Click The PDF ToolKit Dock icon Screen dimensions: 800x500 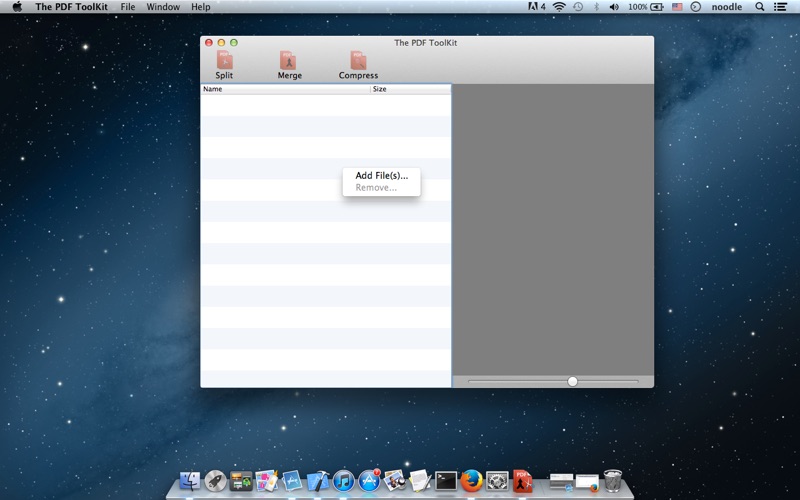coord(522,481)
